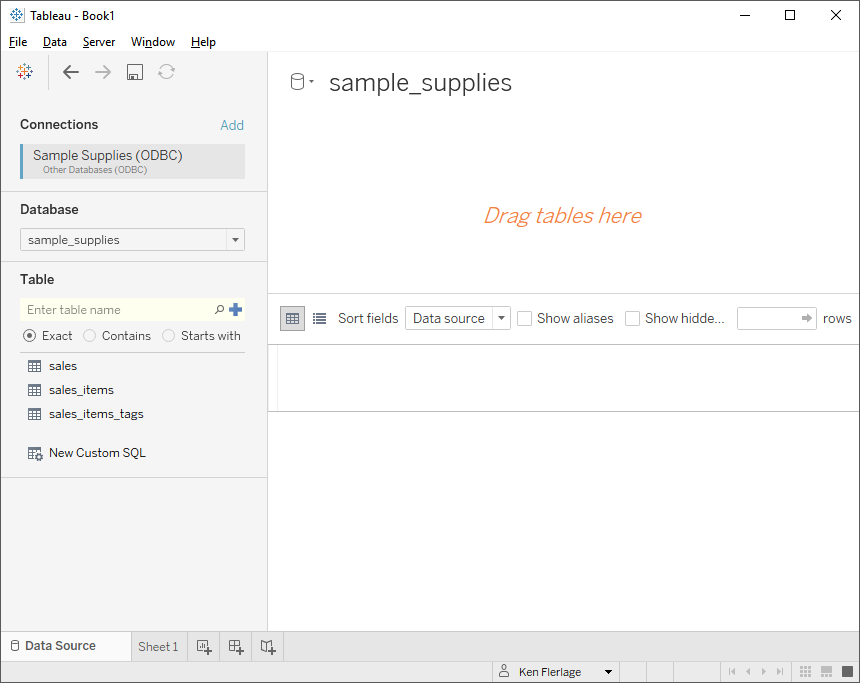Select the Starts with radio button
This screenshot has width=860, height=683.
point(168,336)
